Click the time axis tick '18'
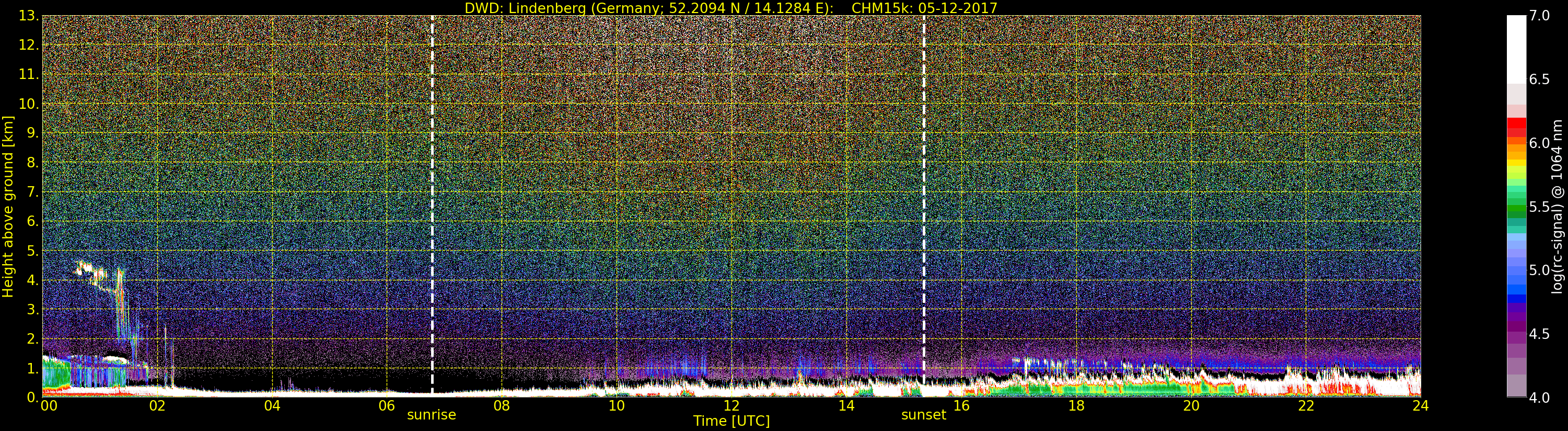 point(1076,406)
